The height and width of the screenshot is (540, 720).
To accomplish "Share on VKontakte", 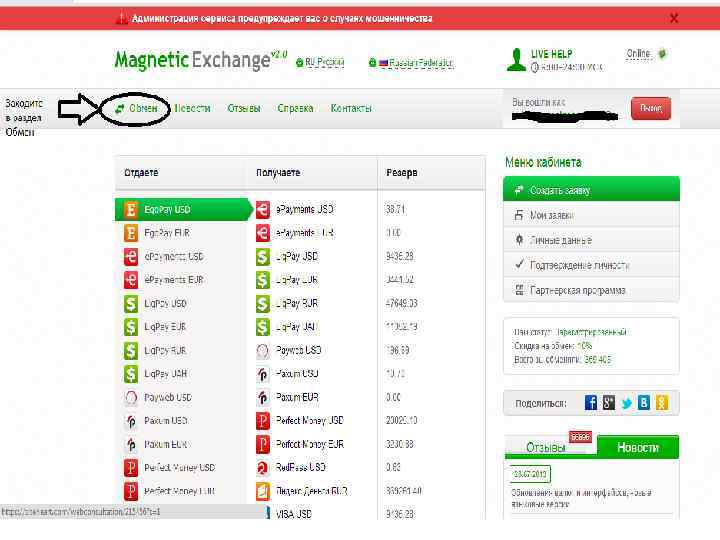I will (644, 403).
